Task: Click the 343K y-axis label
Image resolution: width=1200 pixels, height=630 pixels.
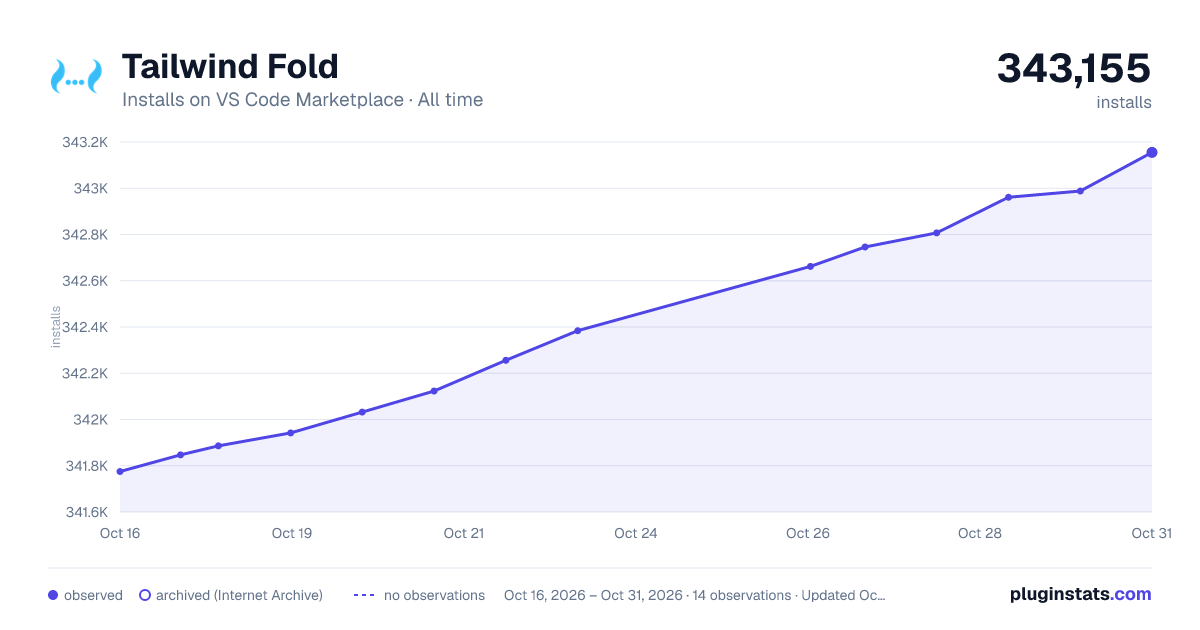Action: tap(91, 188)
